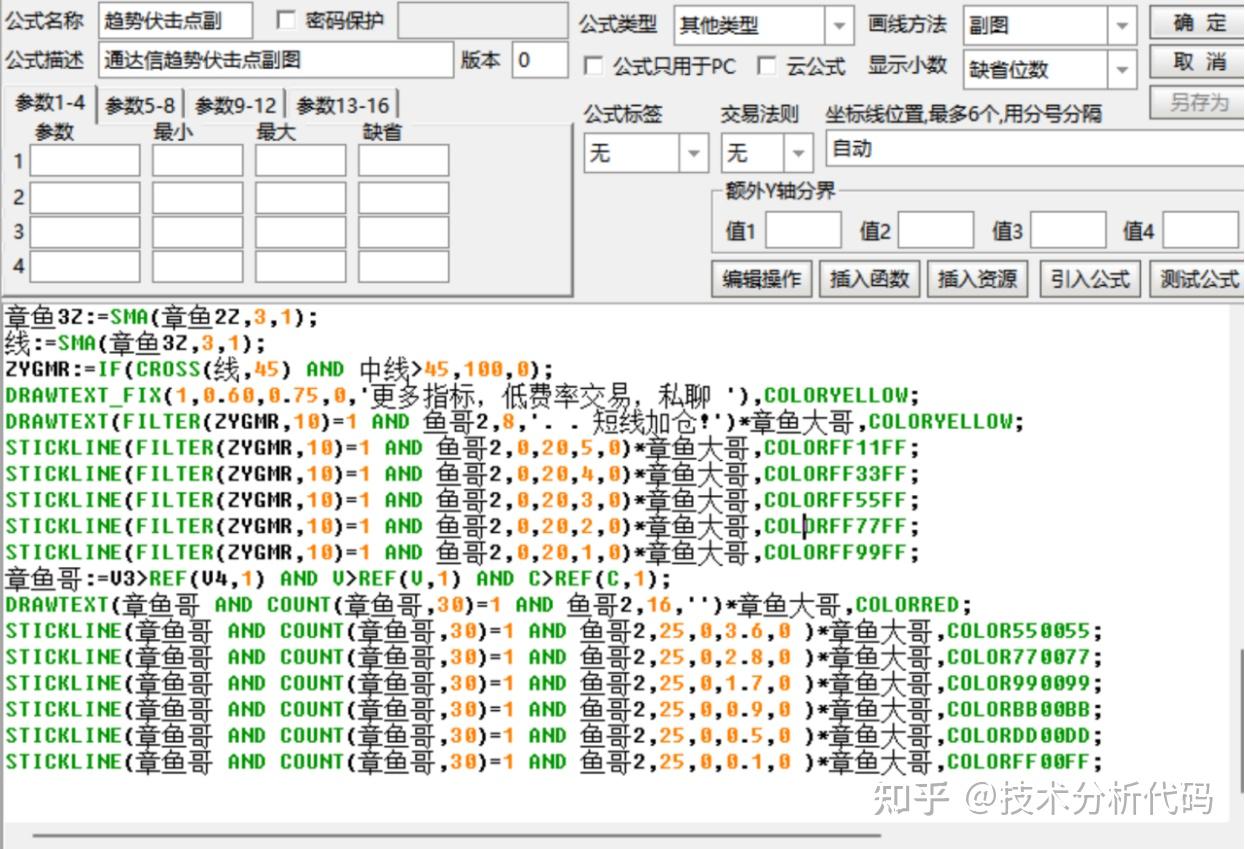Click row 1 参数 name field
1245x849 pixels.
pyautogui.click(x=85, y=160)
